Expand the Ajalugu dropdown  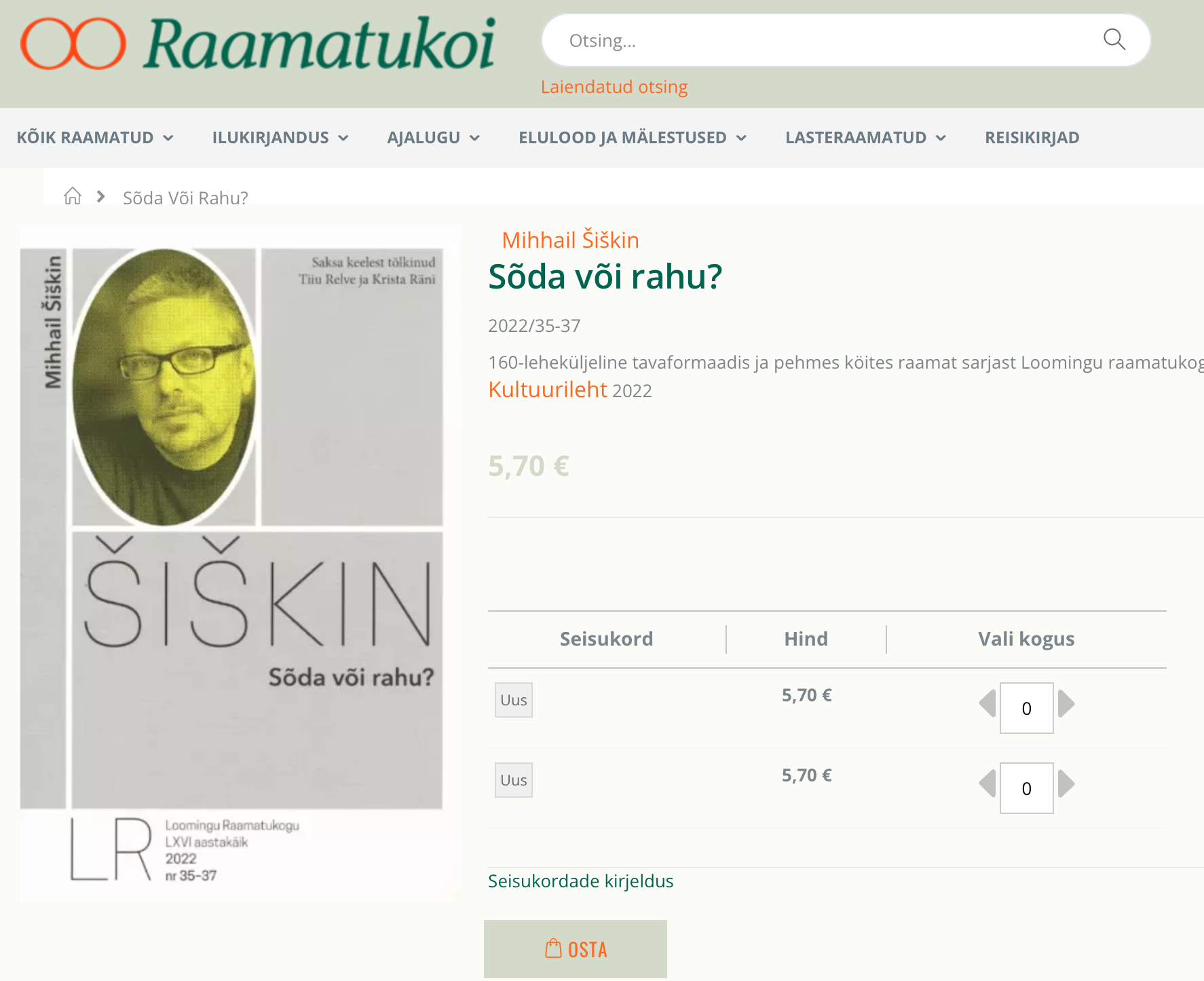(434, 138)
